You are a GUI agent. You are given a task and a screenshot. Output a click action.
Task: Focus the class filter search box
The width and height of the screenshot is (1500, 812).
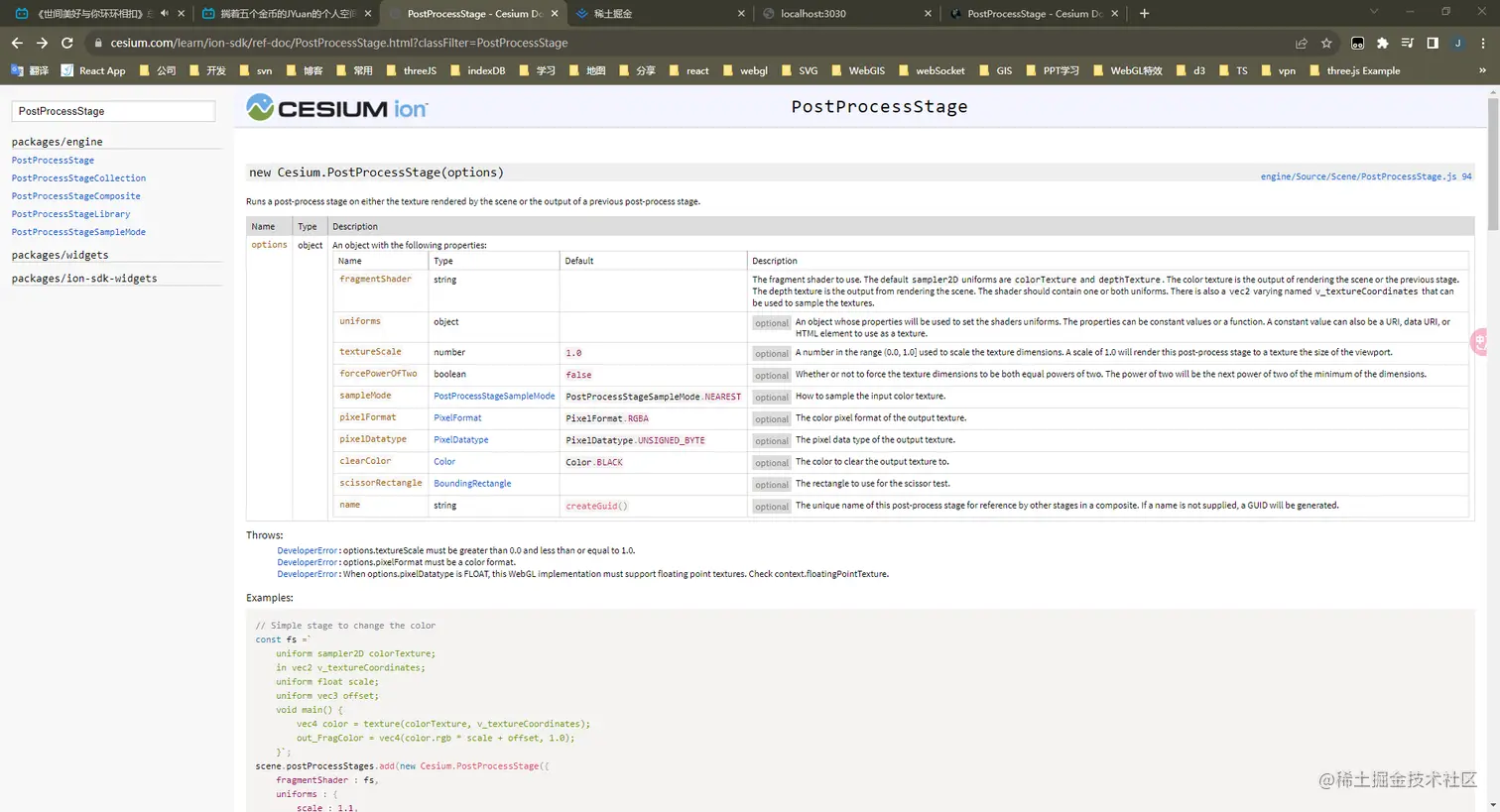(113, 111)
